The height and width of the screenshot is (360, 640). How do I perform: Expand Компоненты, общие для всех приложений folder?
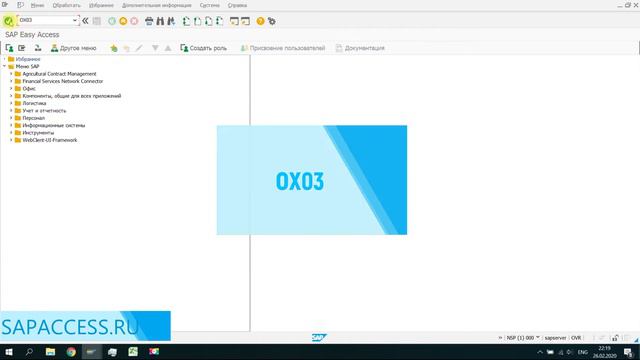point(11,96)
